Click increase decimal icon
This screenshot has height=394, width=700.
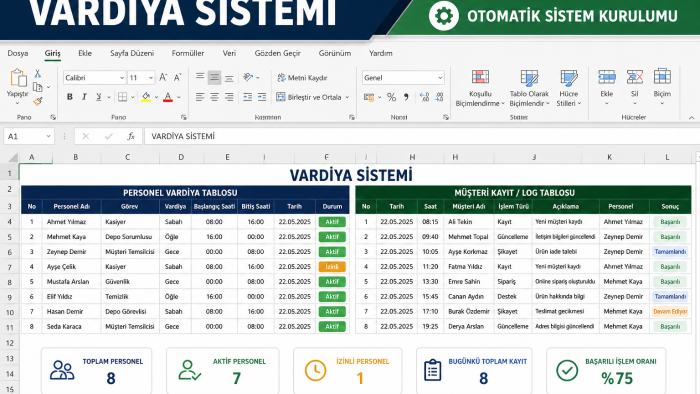(x=425, y=97)
